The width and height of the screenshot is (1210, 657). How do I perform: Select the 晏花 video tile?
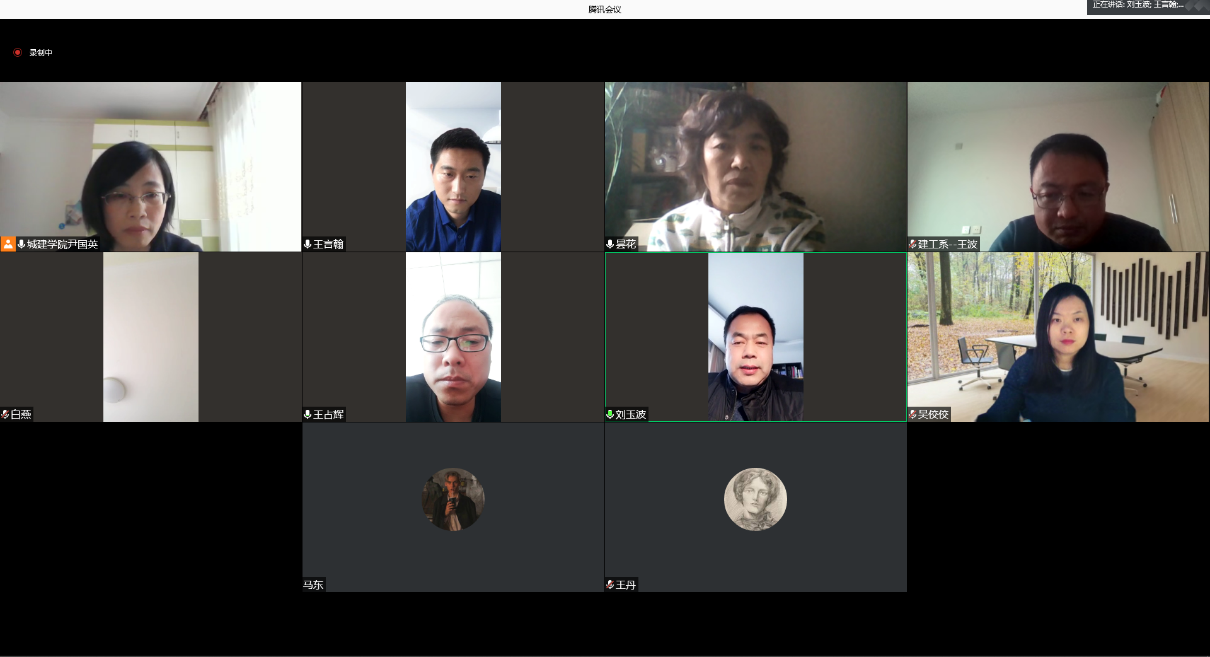coord(755,166)
